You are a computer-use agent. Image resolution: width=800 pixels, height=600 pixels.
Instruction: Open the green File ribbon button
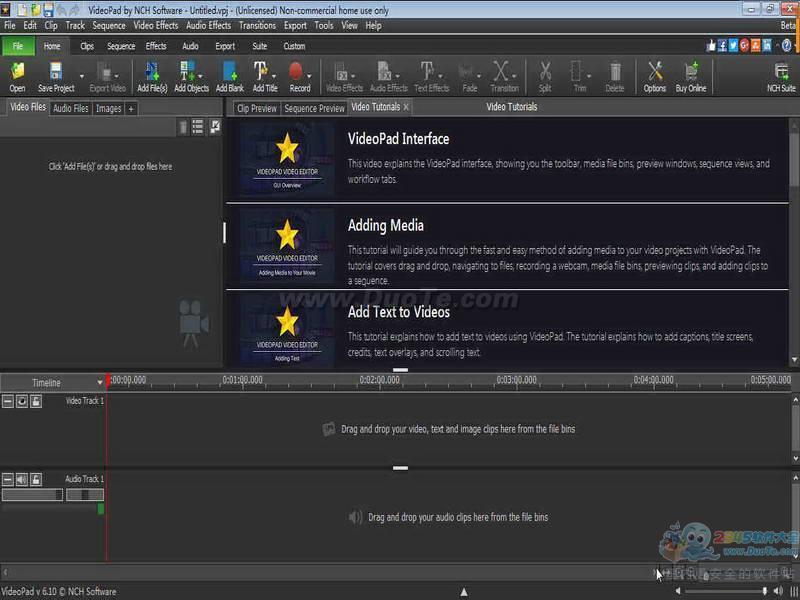coord(18,46)
